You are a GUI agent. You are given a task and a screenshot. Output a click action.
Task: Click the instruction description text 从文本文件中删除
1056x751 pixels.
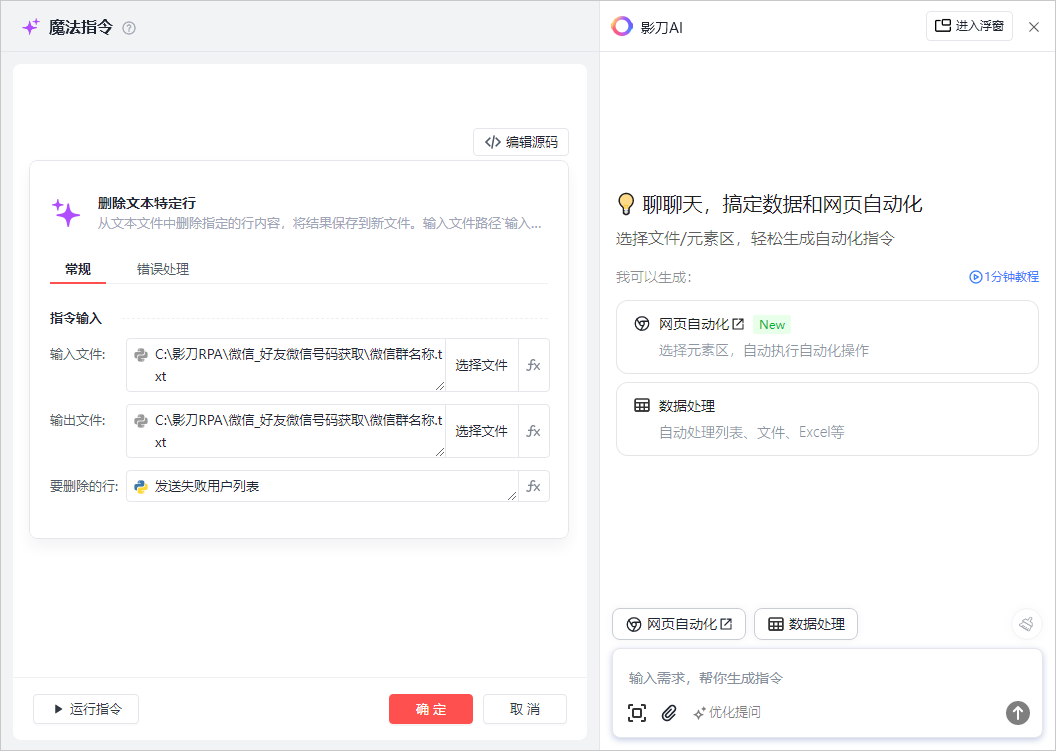pyautogui.click(x=319, y=224)
